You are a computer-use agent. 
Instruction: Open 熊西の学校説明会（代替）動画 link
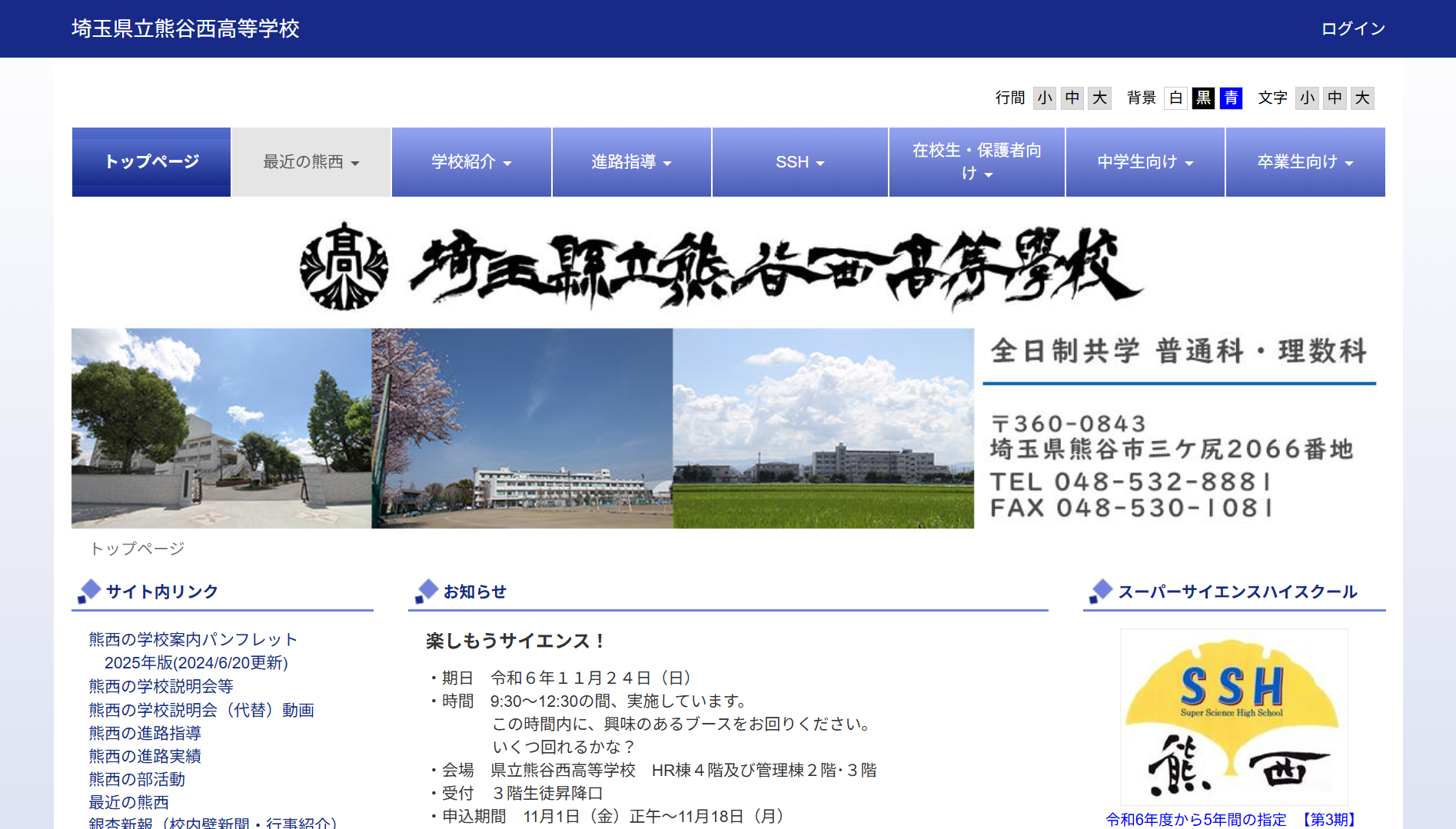coord(201,710)
